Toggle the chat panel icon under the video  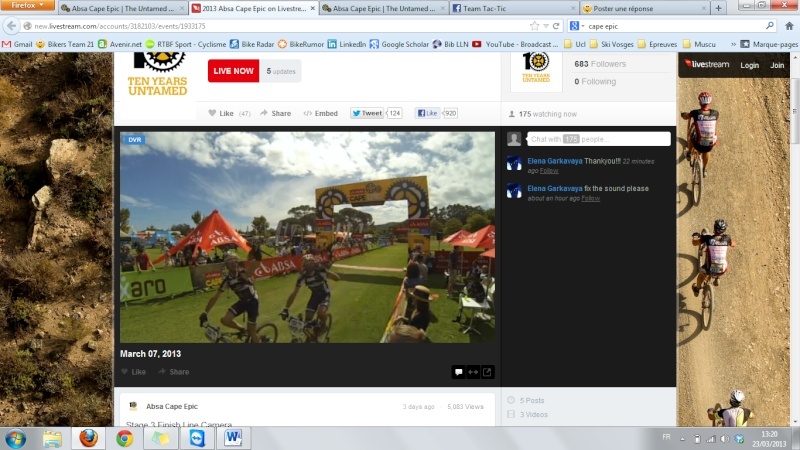click(x=458, y=372)
